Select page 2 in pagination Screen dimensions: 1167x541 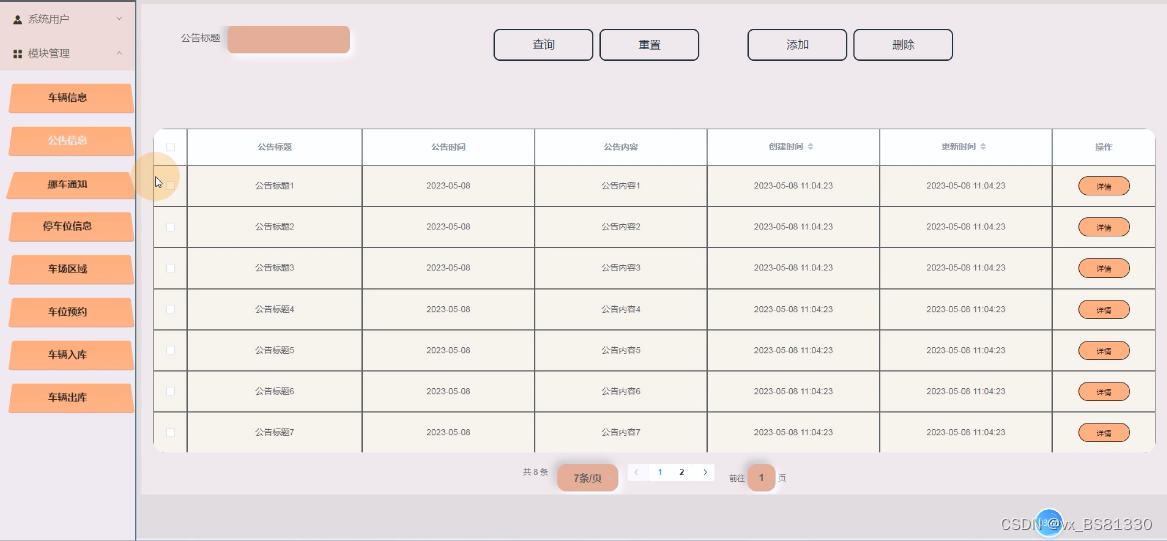pyautogui.click(x=682, y=473)
